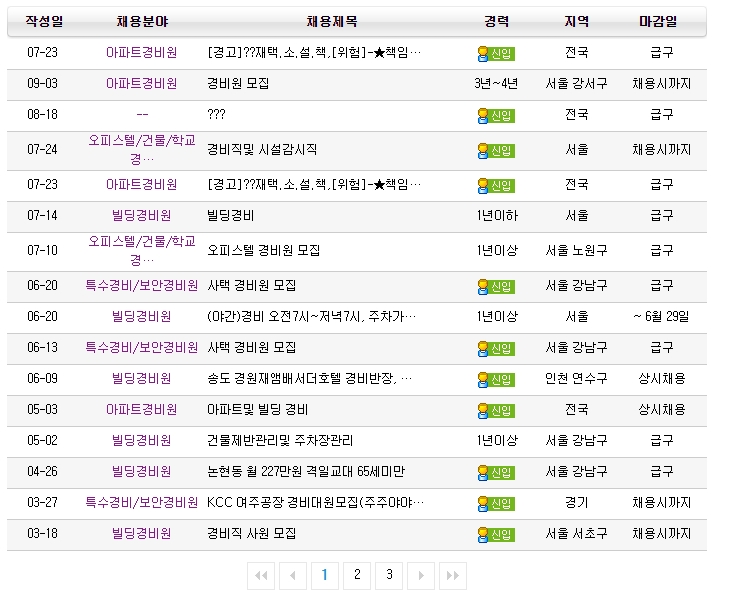Image resolution: width=735 pixels, height=604 pixels.
Task: Click the 상시채용 deadline in the 06-09 row
Action: (661, 378)
